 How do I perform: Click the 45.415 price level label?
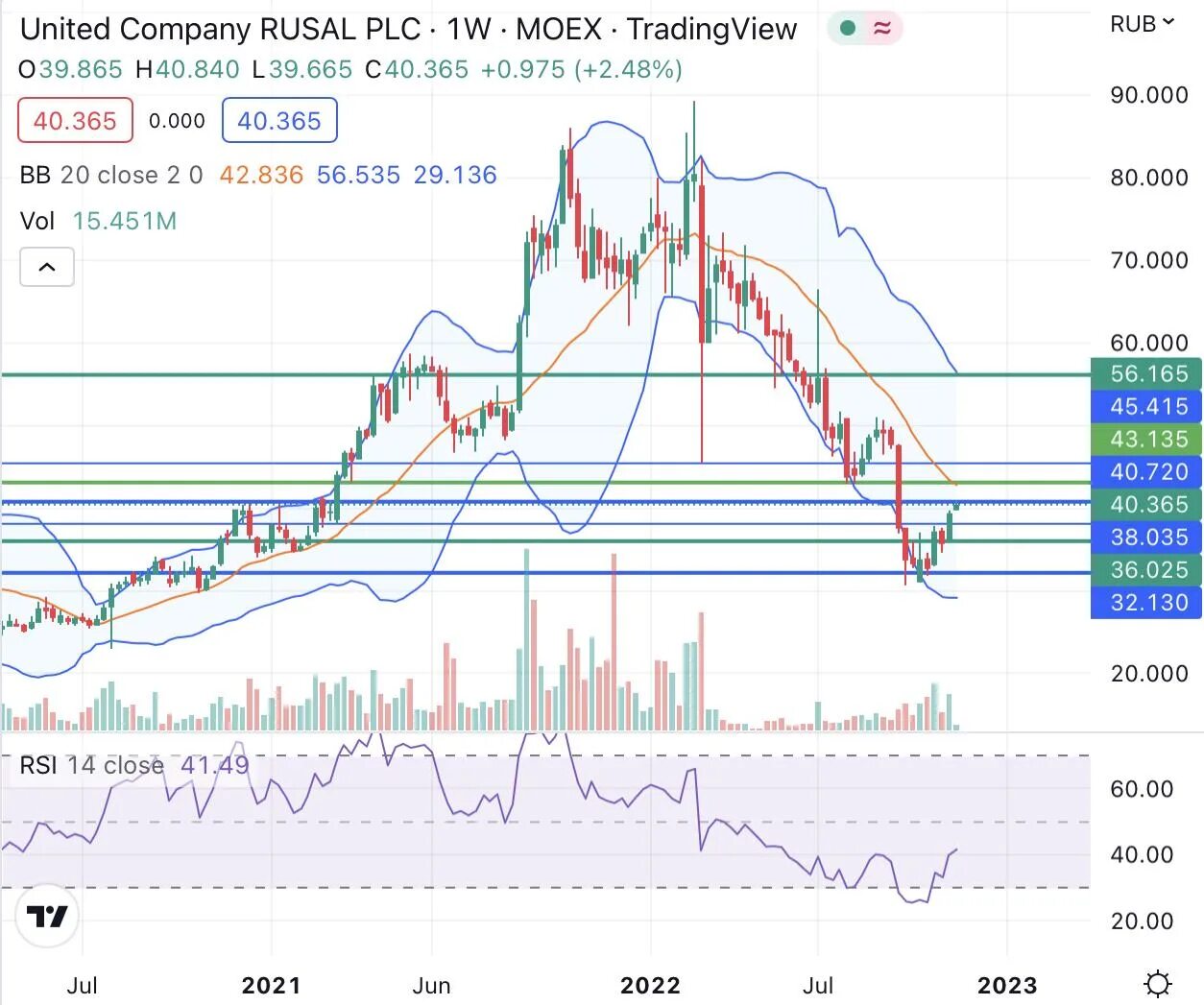click(1147, 406)
